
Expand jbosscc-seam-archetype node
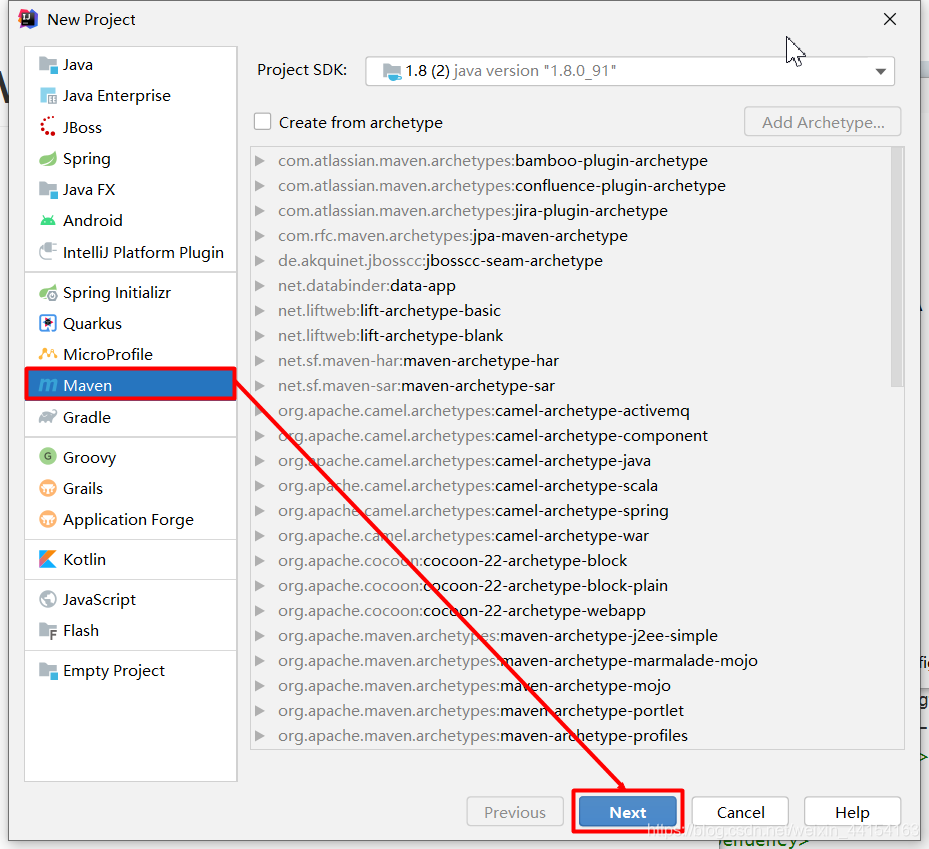click(259, 261)
